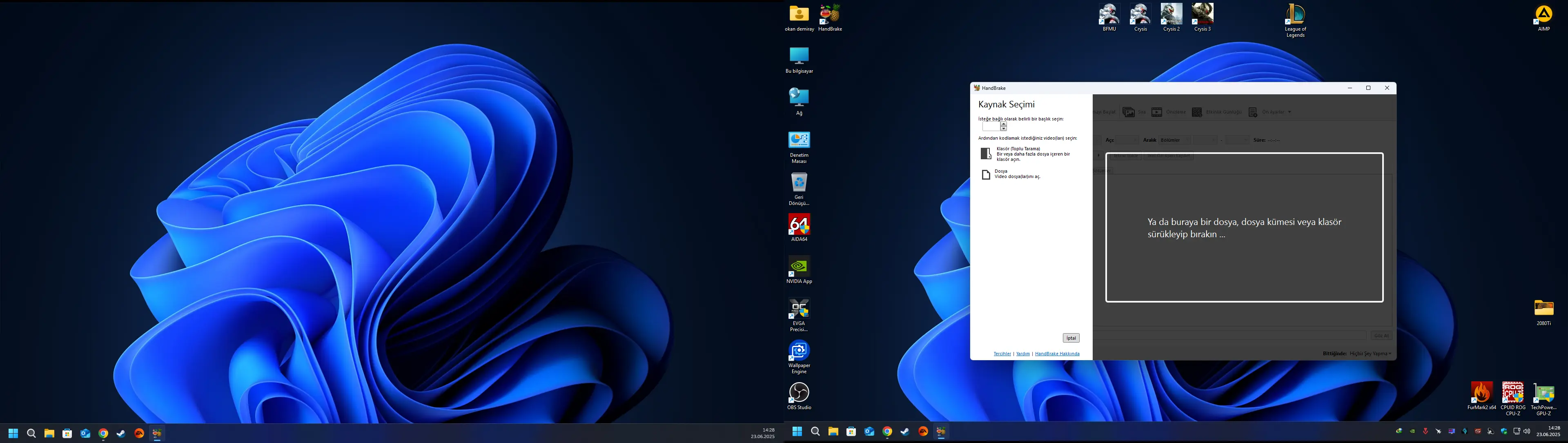
Task: Decrease the title number spinner
Action: tap(1004, 129)
